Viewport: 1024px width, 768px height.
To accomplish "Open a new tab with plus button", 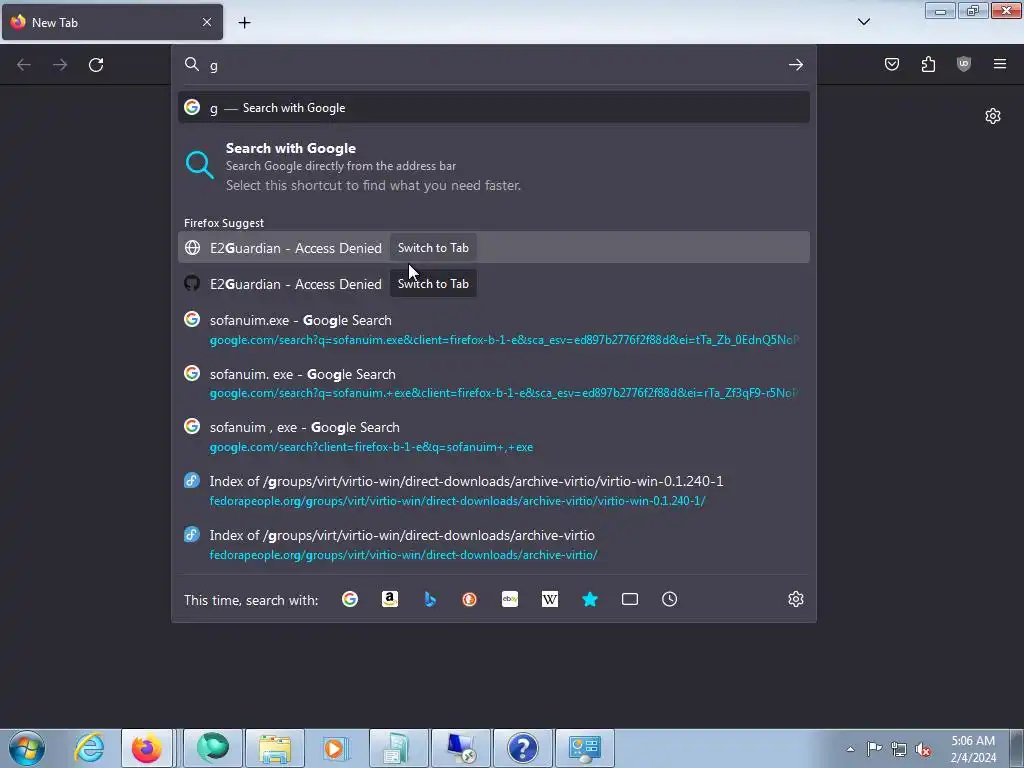I will tap(244, 23).
